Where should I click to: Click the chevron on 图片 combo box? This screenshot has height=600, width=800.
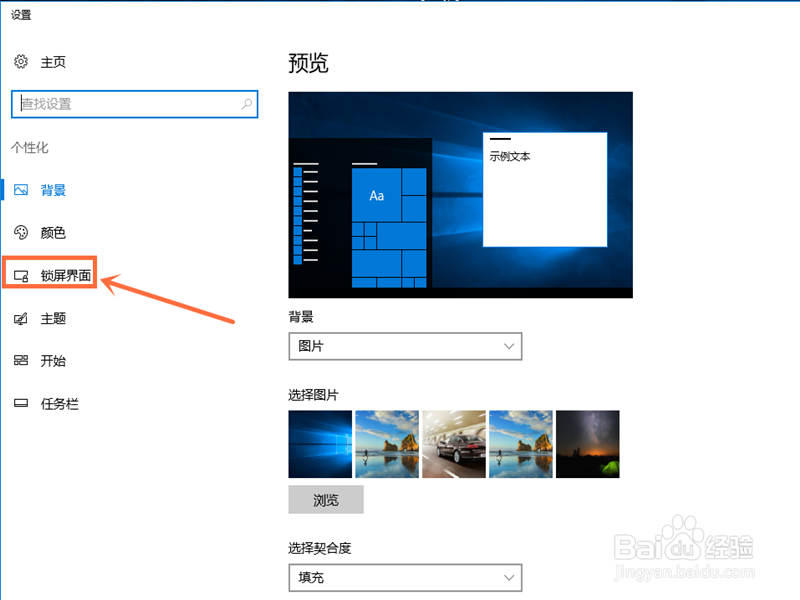coord(509,346)
